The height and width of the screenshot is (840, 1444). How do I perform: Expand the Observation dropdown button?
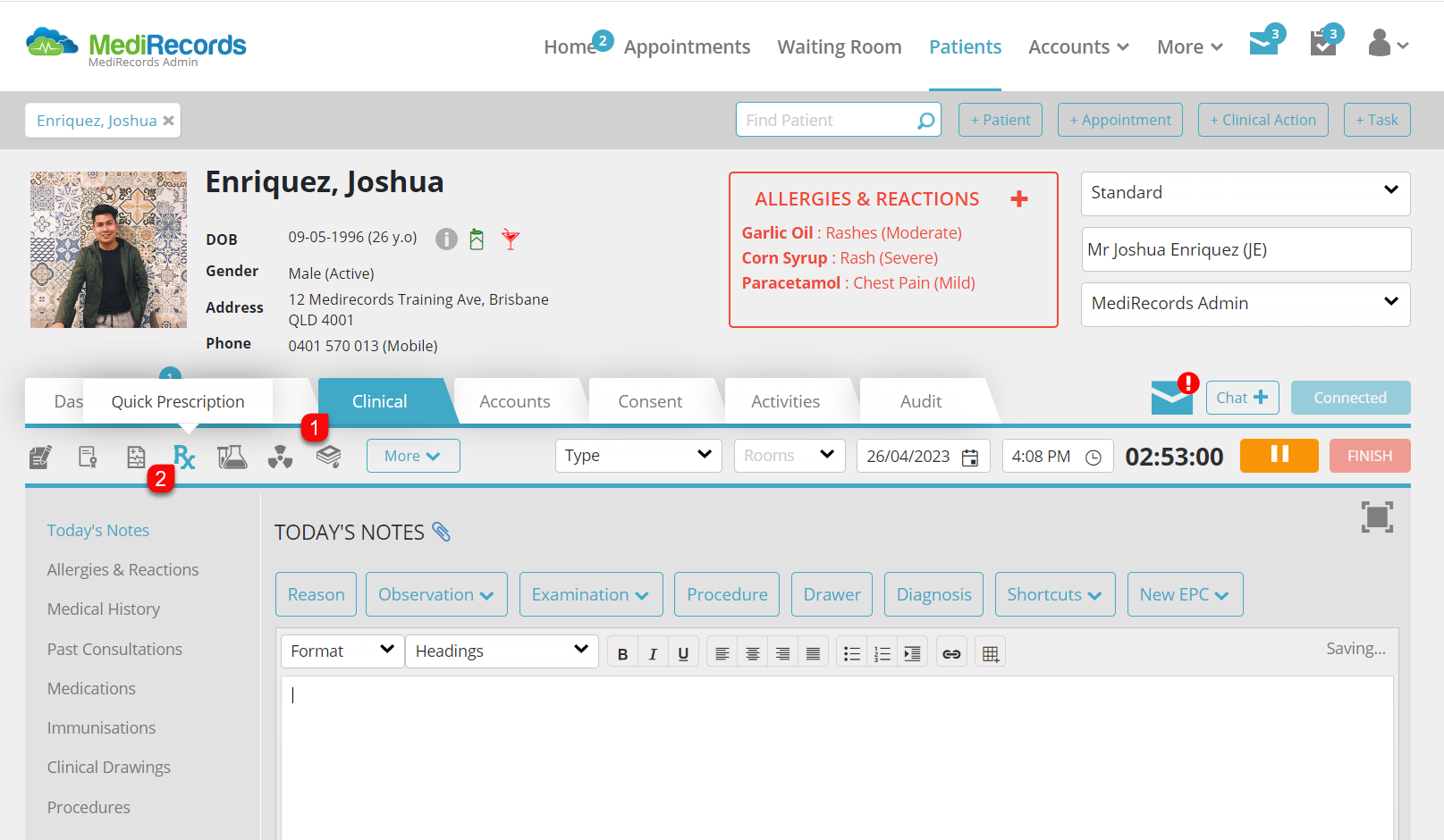click(x=436, y=594)
